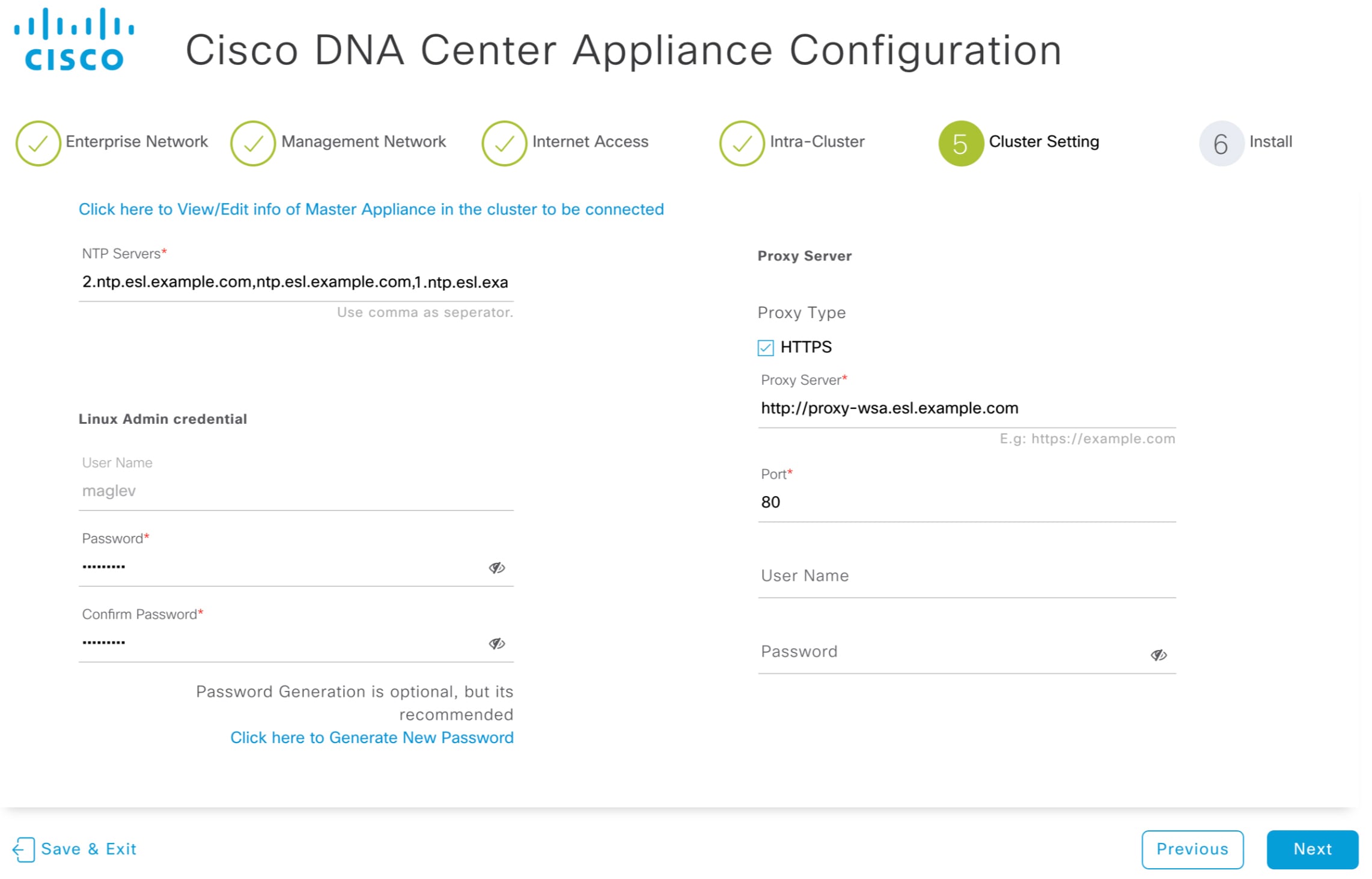Click the Previous button
Viewport: 1372px width, 879px height.
click(1192, 849)
